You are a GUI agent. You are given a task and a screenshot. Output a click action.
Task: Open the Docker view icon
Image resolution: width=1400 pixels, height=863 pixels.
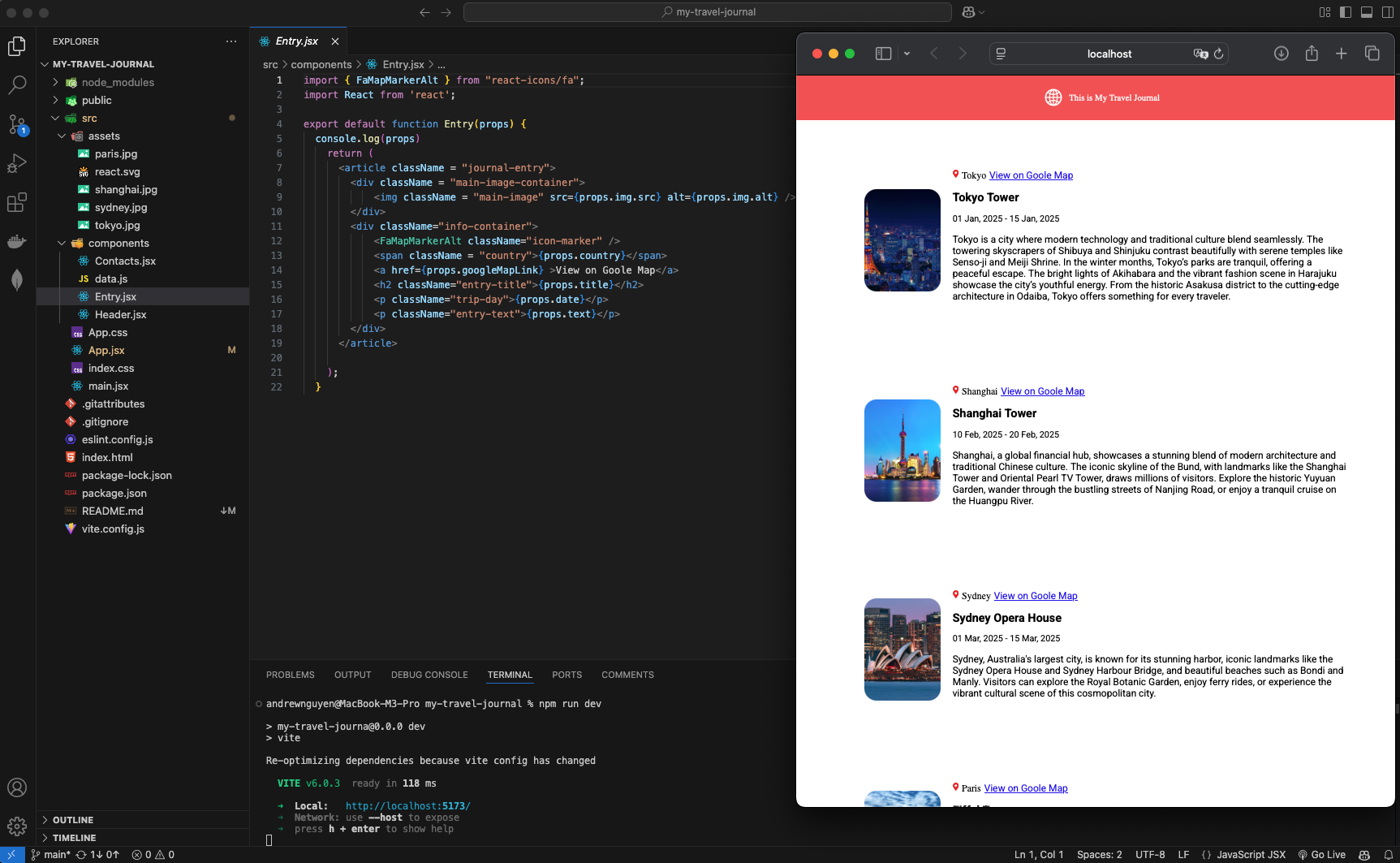(x=17, y=241)
